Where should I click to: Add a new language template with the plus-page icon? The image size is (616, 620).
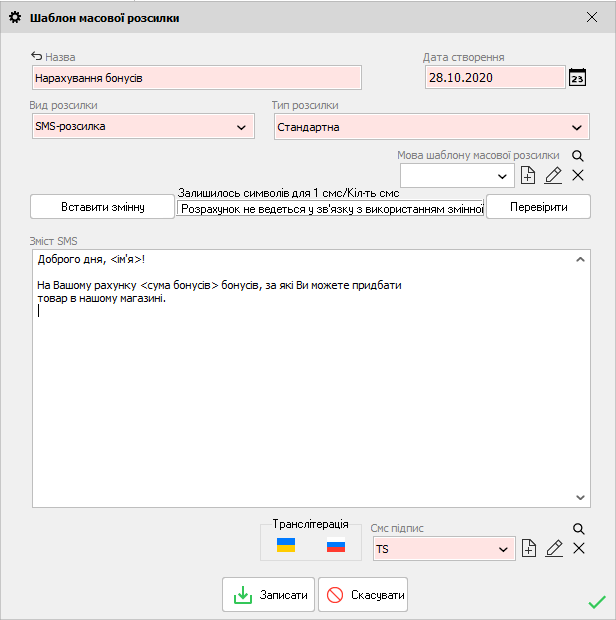click(529, 176)
